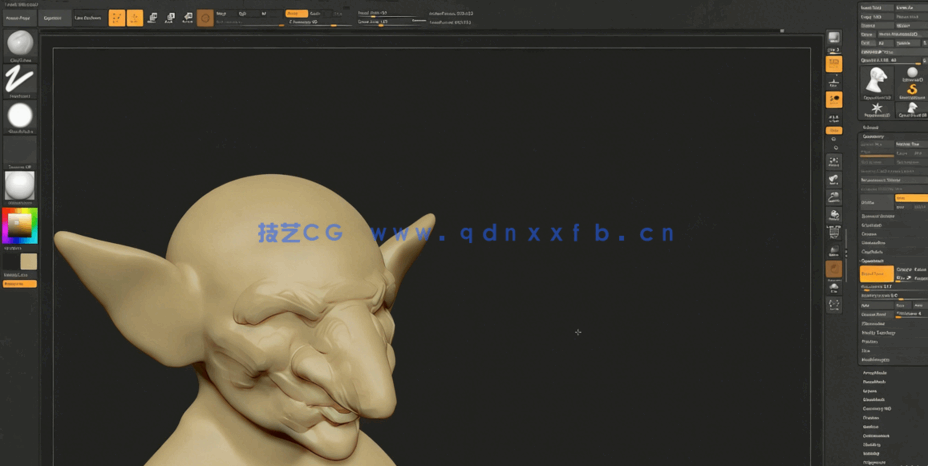Click the BPR render icon
928x466 pixels.
834,38
